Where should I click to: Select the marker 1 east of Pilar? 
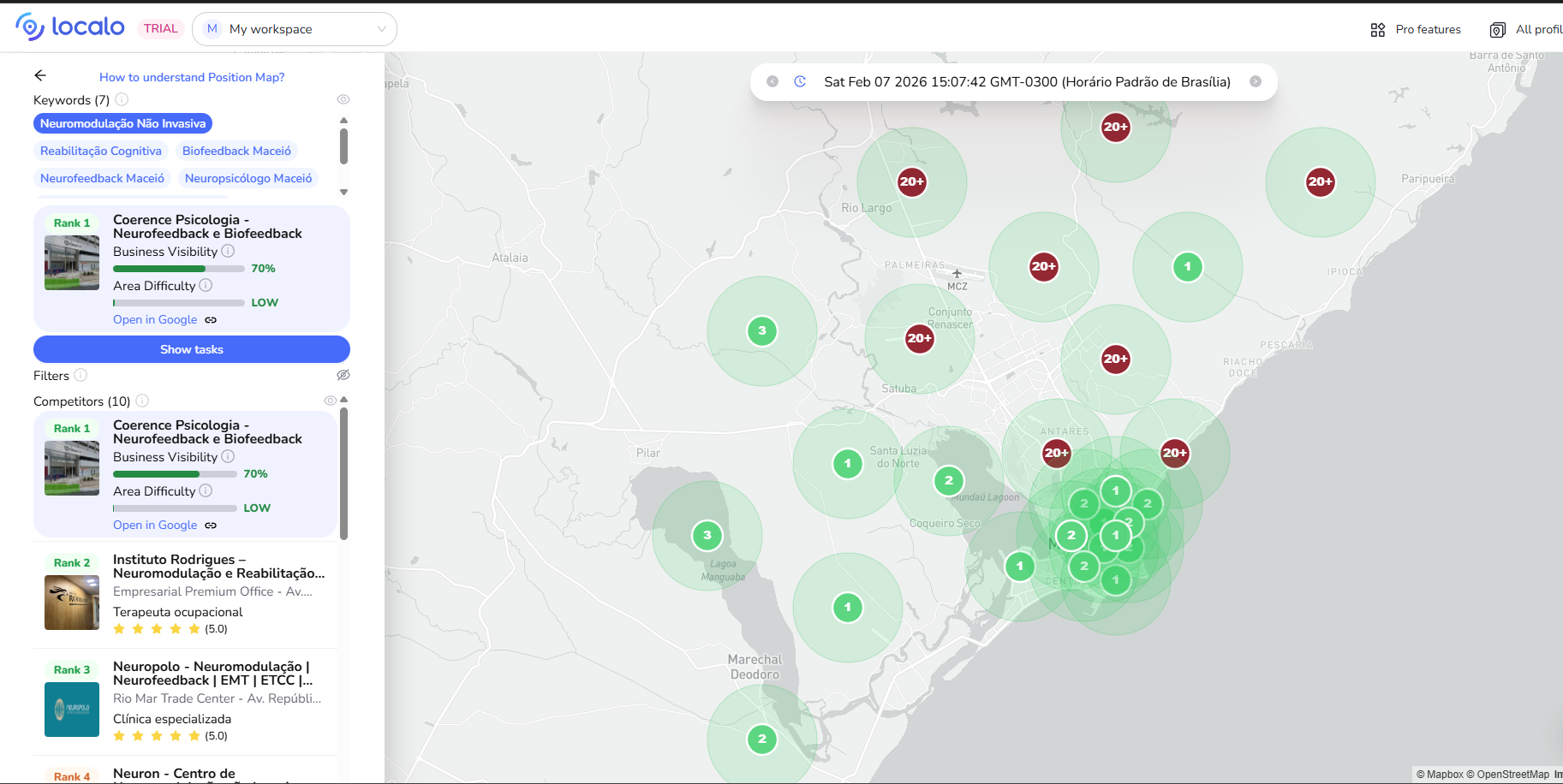tap(847, 463)
